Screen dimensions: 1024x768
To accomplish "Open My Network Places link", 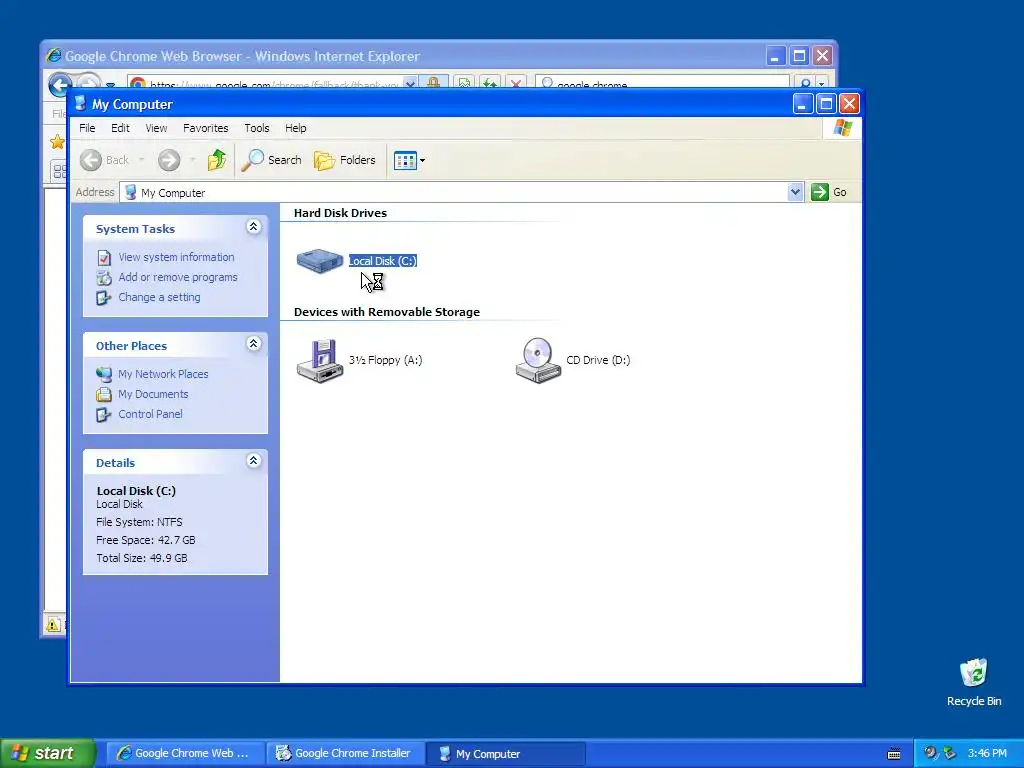I will [x=163, y=374].
